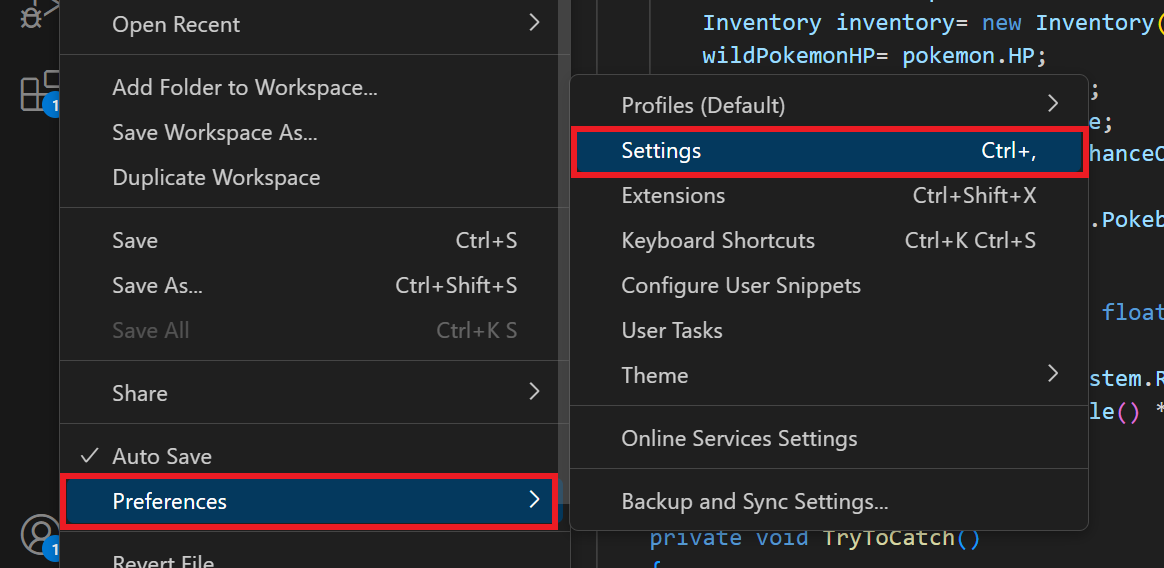Screen dimensions: 1164x568
Task: Open Extensions from the Preferences submenu
Action: coord(828,195)
